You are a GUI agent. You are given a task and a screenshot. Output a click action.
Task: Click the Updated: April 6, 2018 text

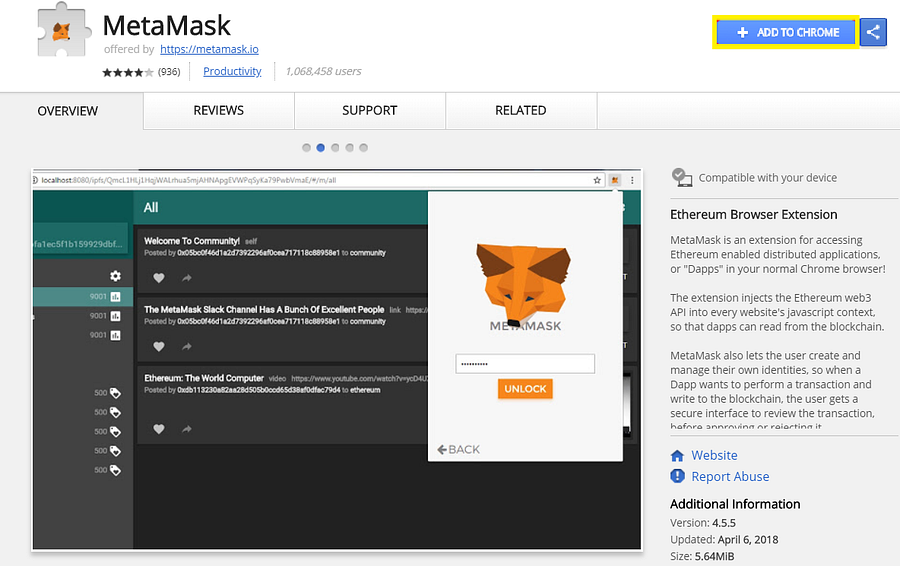pyautogui.click(x=724, y=540)
